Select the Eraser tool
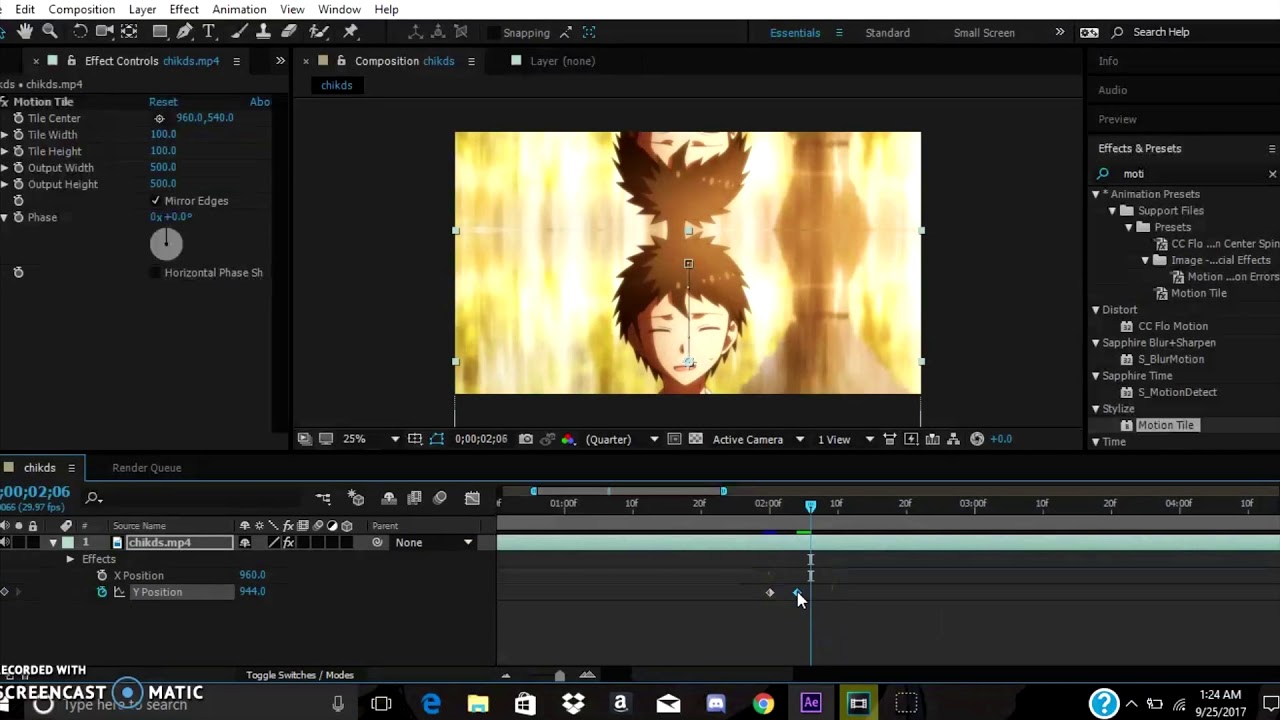Image resolution: width=1280 pixels, height=720 pixels. tap(289, 32)
